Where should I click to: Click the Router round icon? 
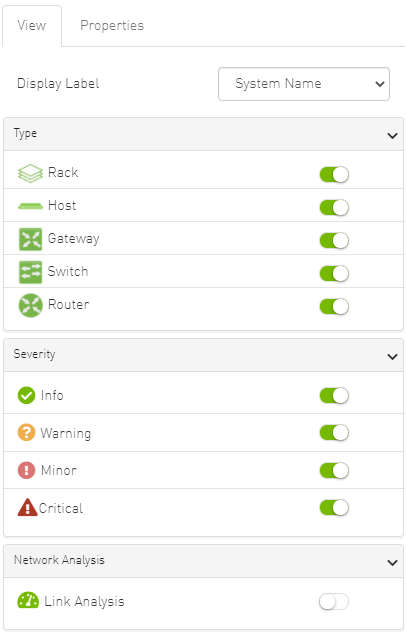point(30,305)
